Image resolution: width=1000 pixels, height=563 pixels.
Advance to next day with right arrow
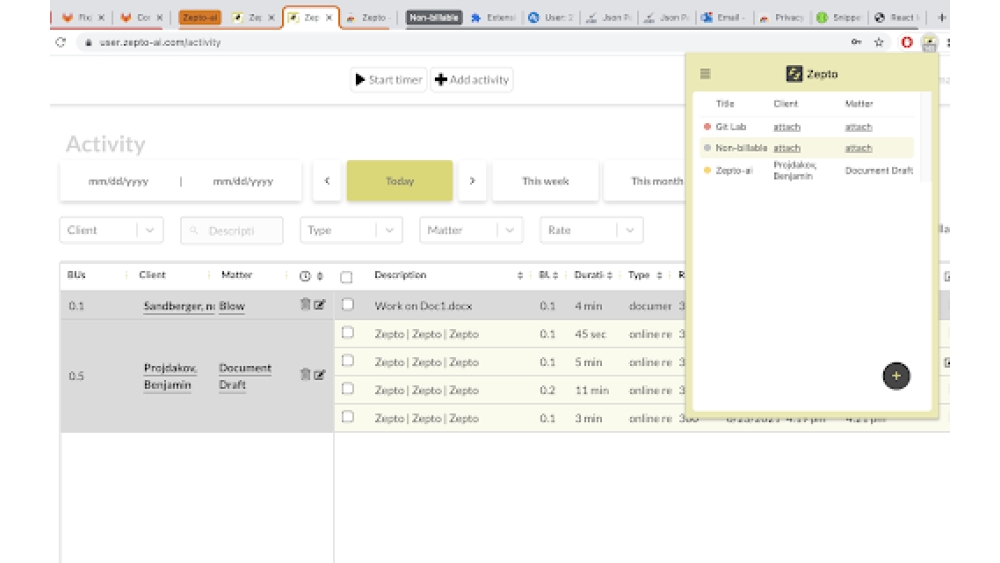point(472,181)
